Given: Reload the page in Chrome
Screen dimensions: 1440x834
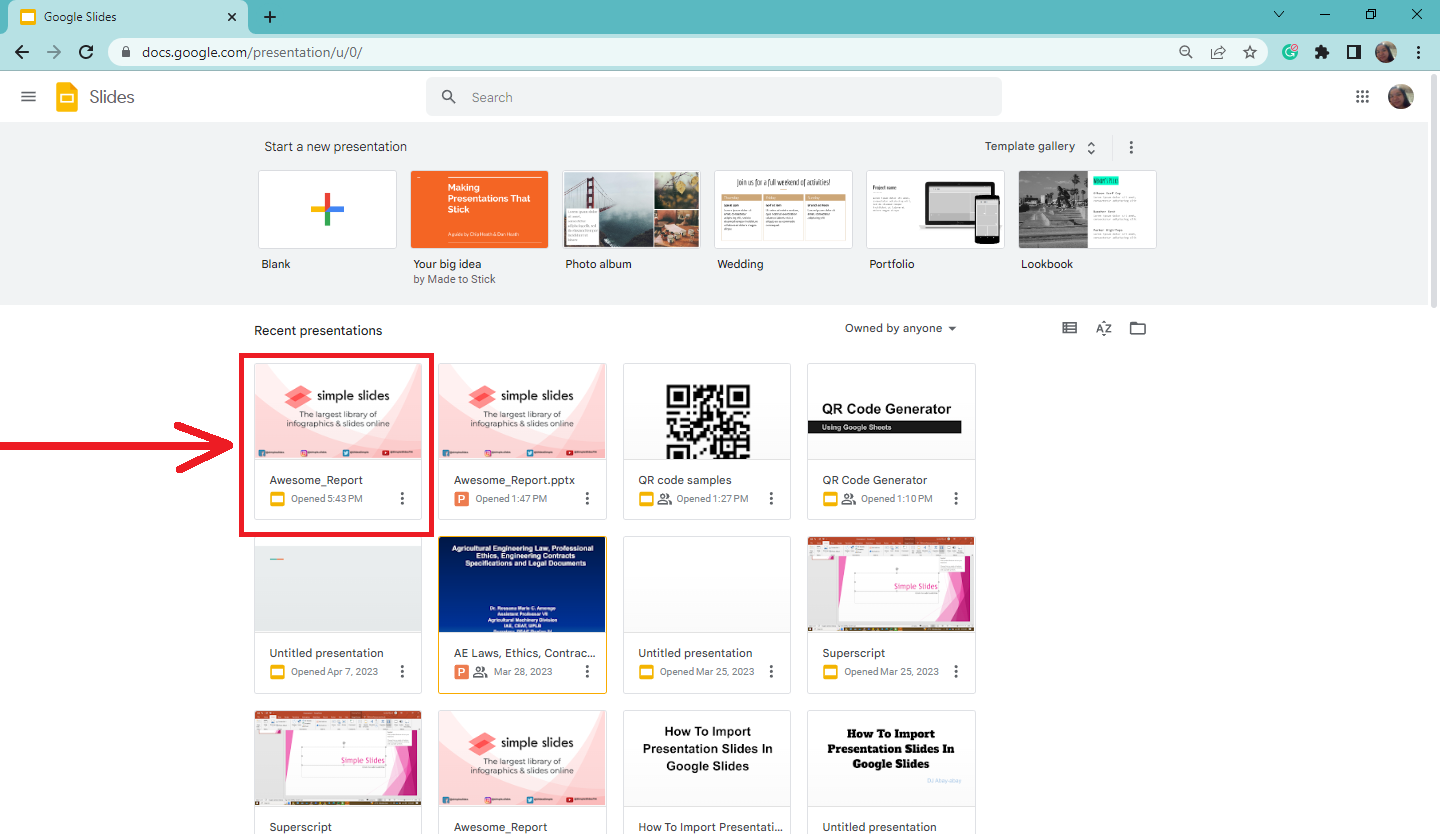Looking at the screenshot, I should (86, 52).
